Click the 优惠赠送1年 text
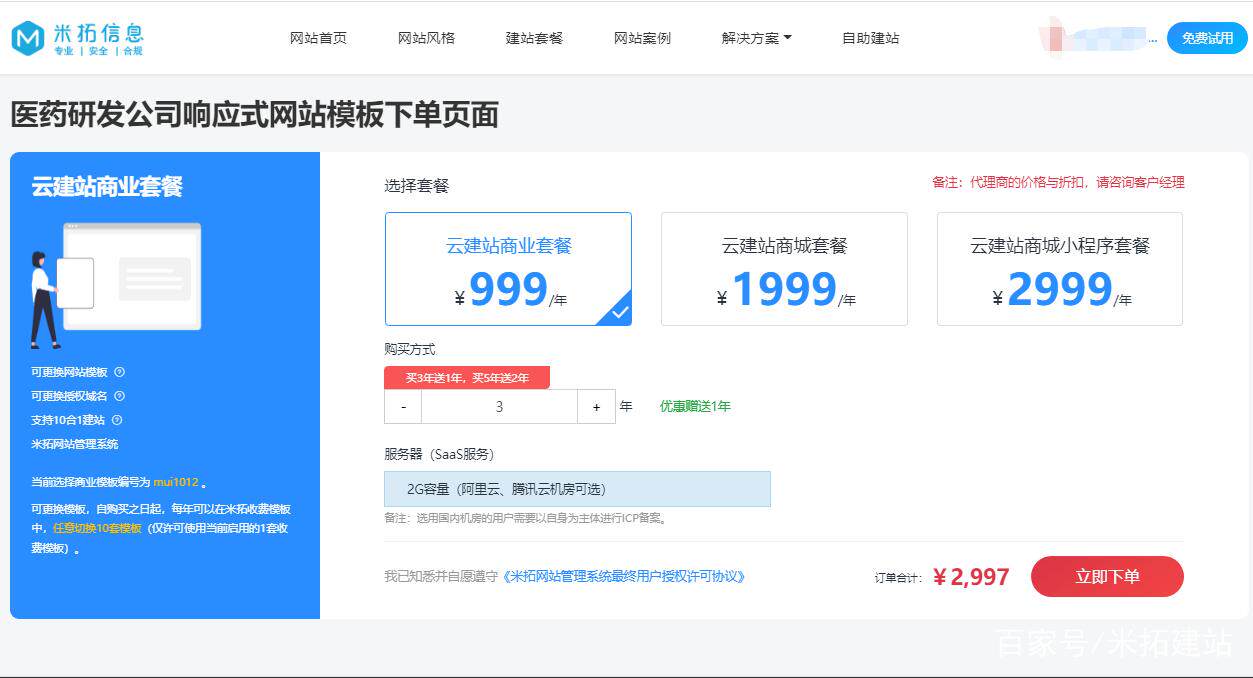Image resolution: width=1253 pixels, height=678 pixels. pos(695,406)
